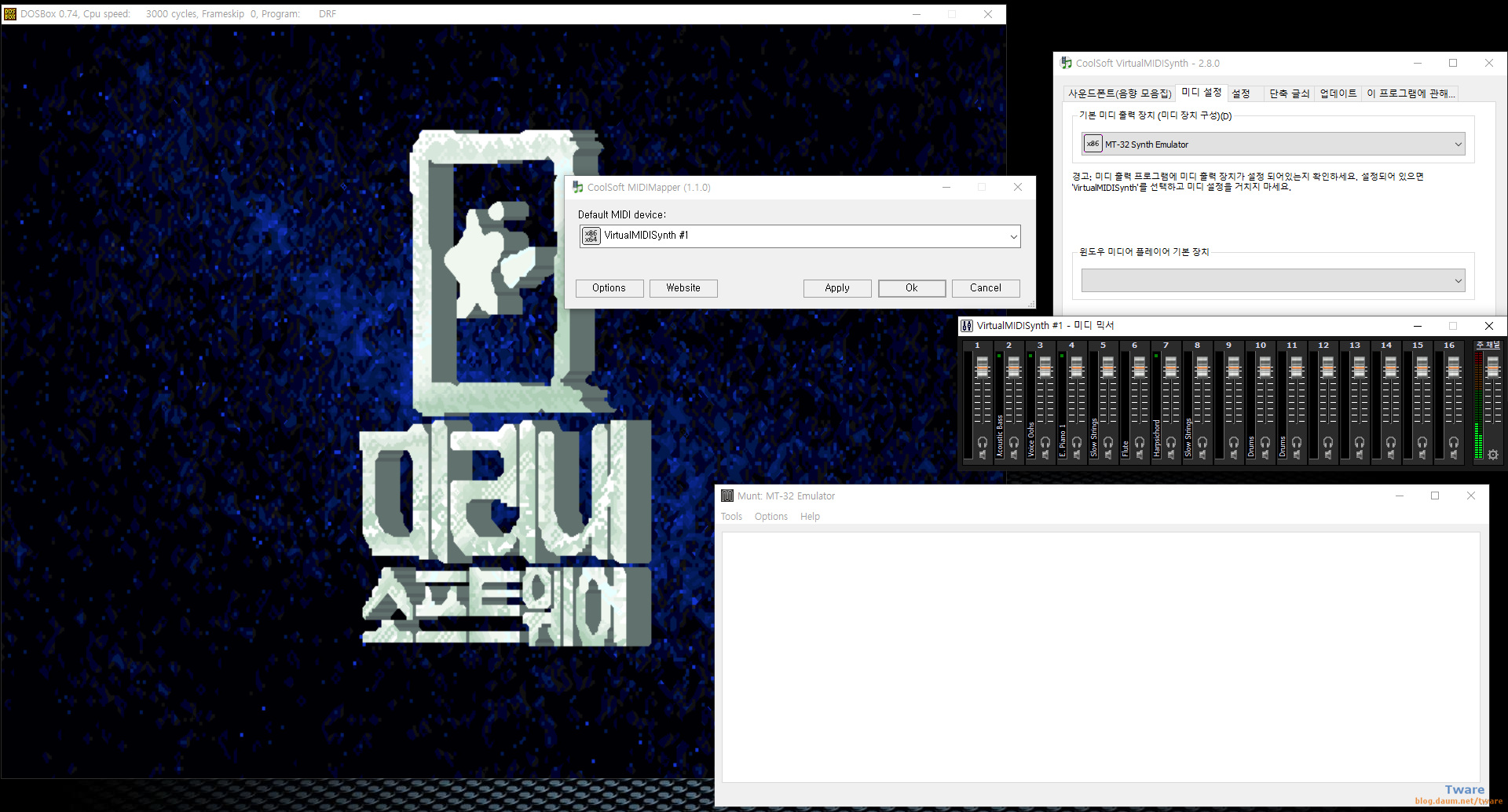Click CoolSoft MIDIMapper title icon
The image size is (1508, 812).
click(578, 187)
